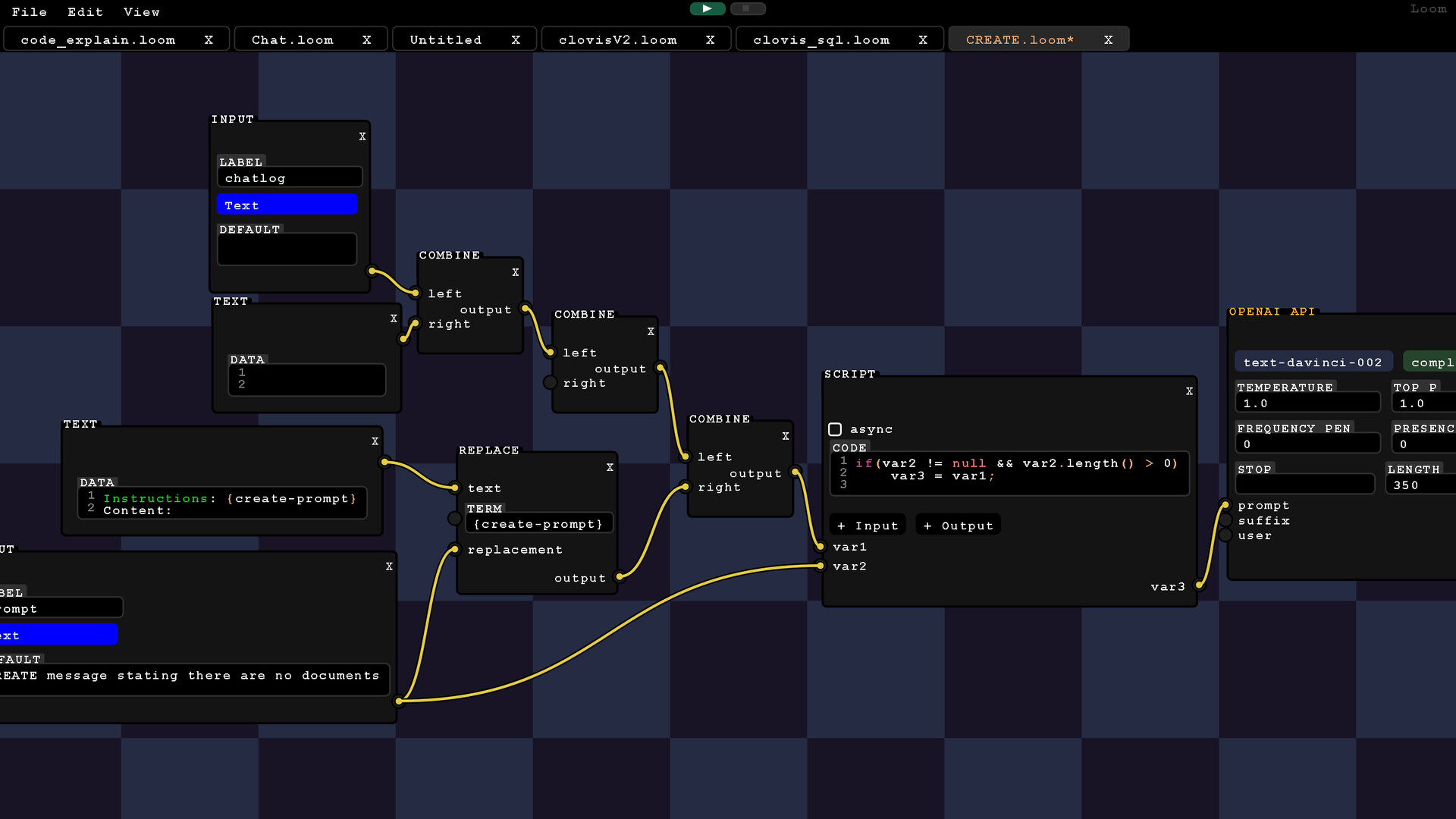Click the + Output button in the SCRIPT node
The height and width of the screenshot is (819, 1456).
click(x=958, y=525)
